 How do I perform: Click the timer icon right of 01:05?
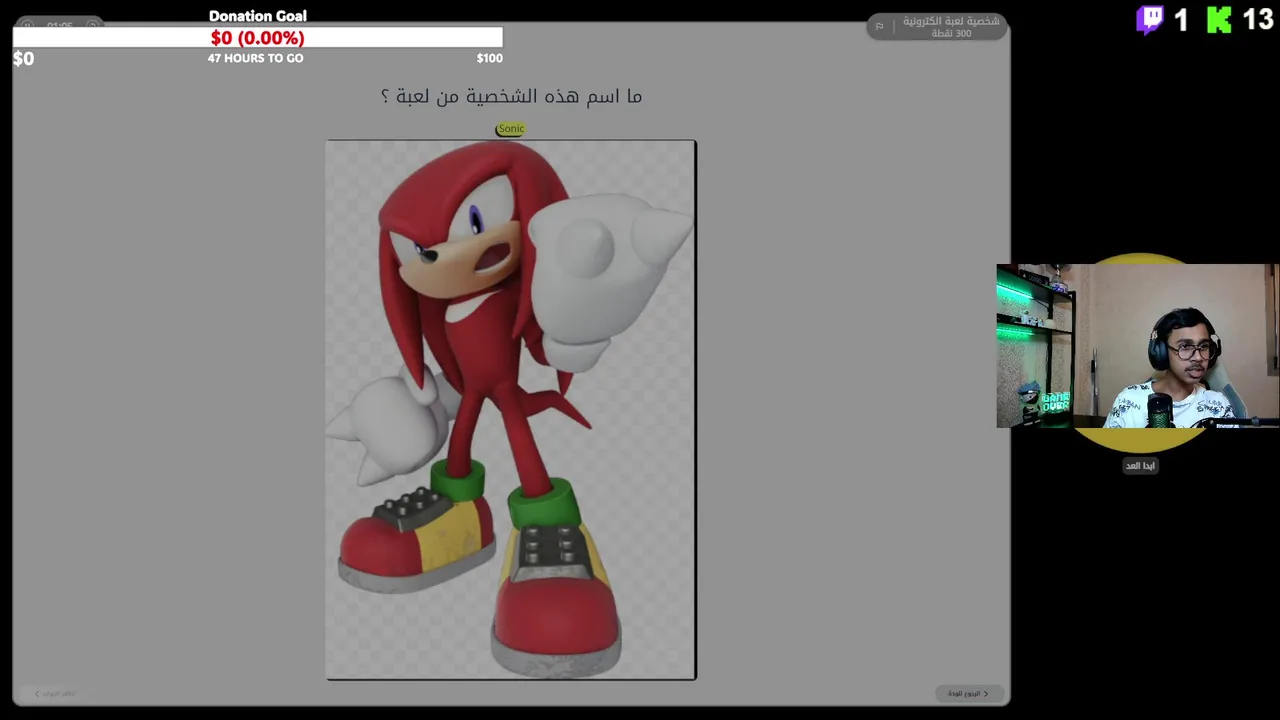click(92, 25)
